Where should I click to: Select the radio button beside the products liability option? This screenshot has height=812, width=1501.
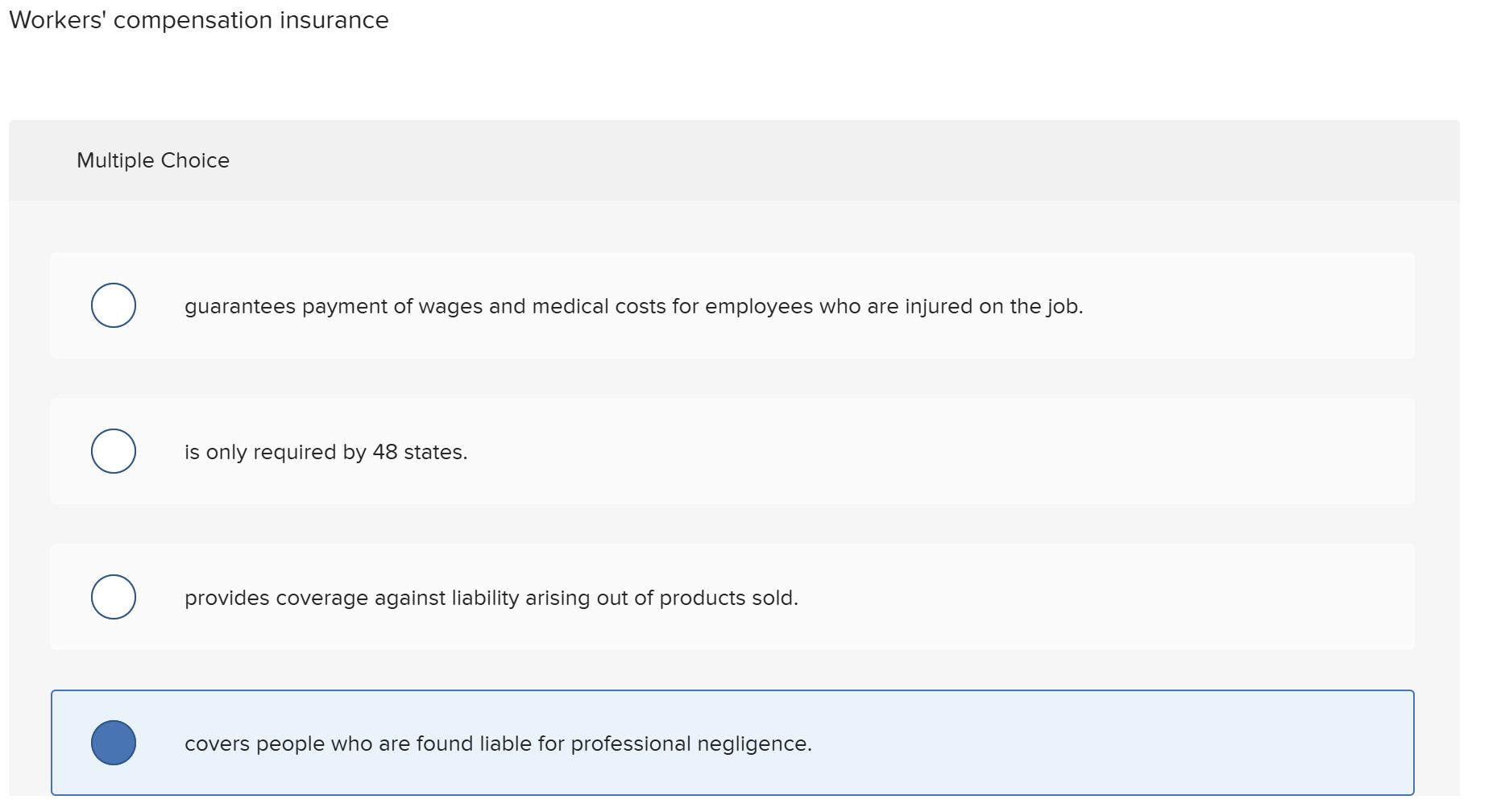tap(113, 597)
